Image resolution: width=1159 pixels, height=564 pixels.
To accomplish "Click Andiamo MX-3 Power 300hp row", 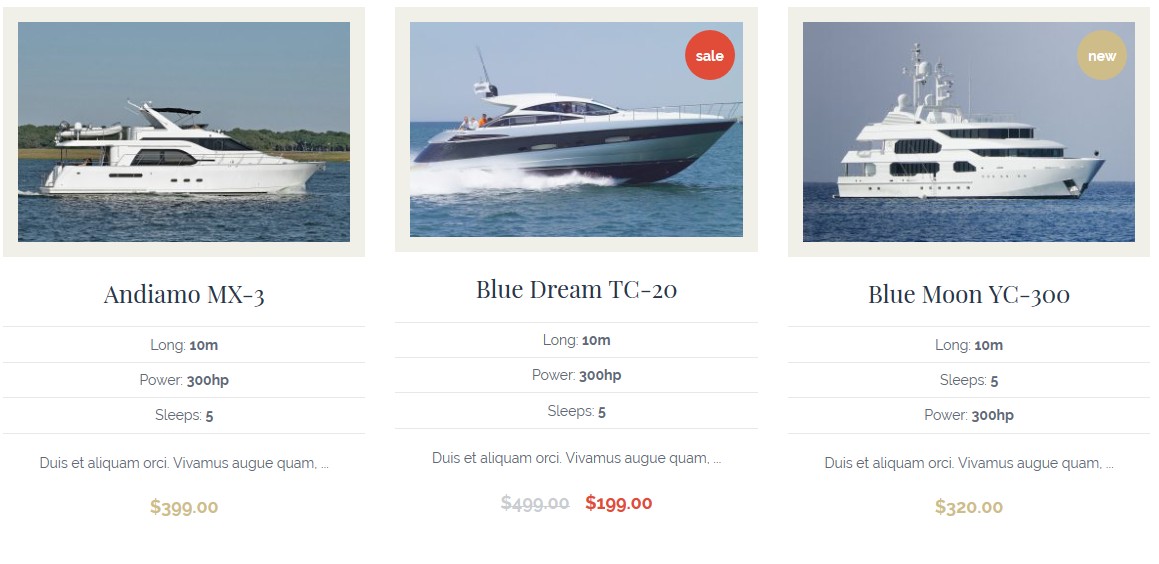I will click(184, 380).
